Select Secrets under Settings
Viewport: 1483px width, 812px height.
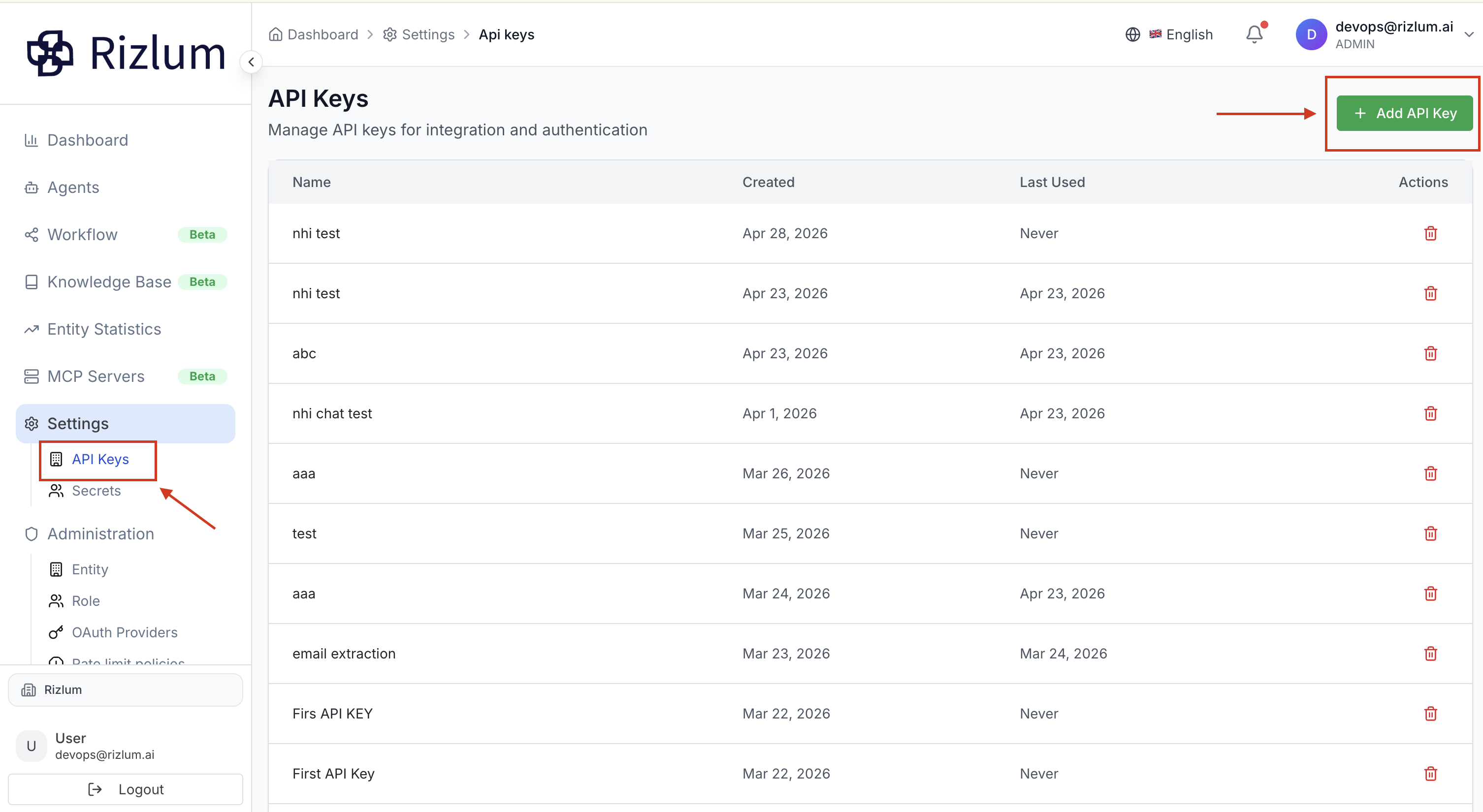pyautogui.click(x=96, y=491)
